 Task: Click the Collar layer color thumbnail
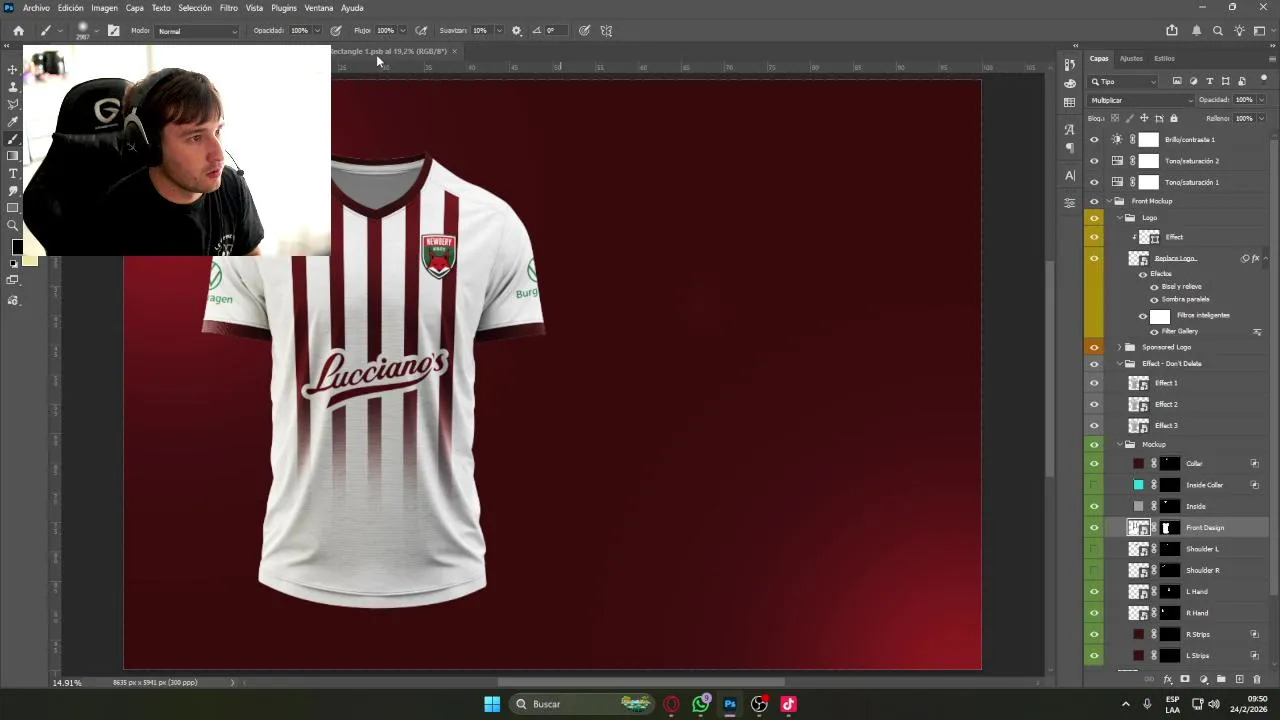click(x=1138, y=464)
